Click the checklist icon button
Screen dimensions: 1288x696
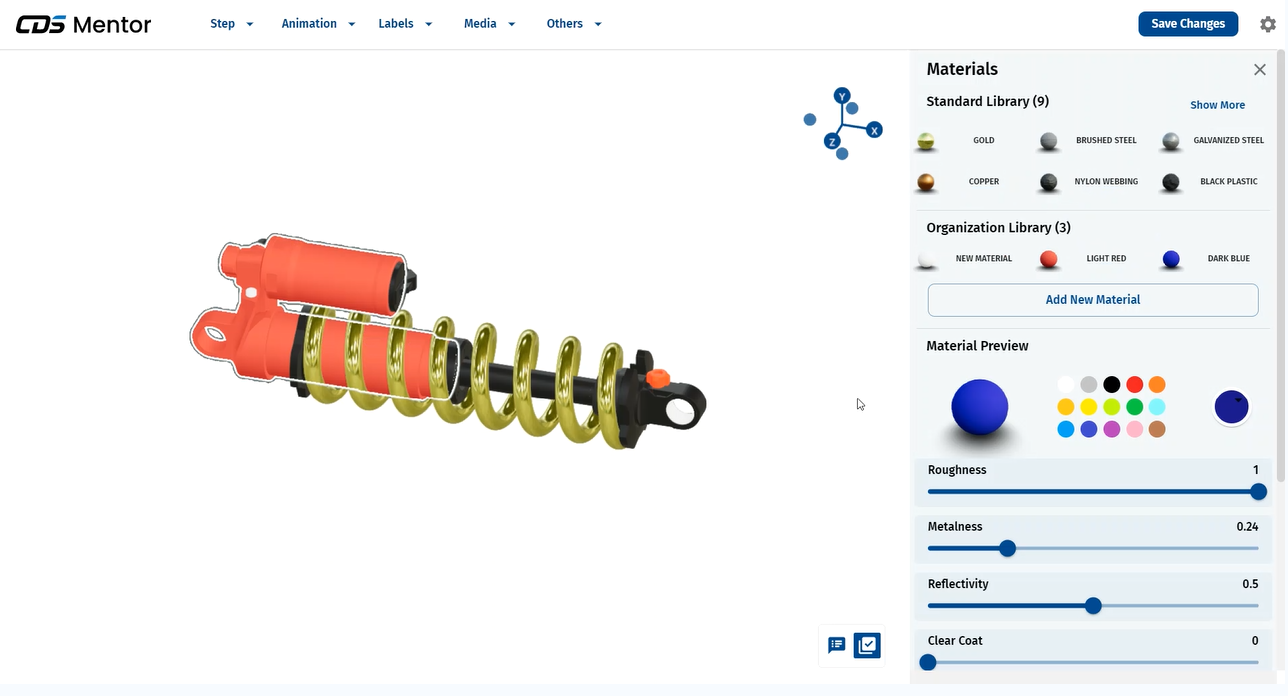pyautogui.click(x=867, y=645)
